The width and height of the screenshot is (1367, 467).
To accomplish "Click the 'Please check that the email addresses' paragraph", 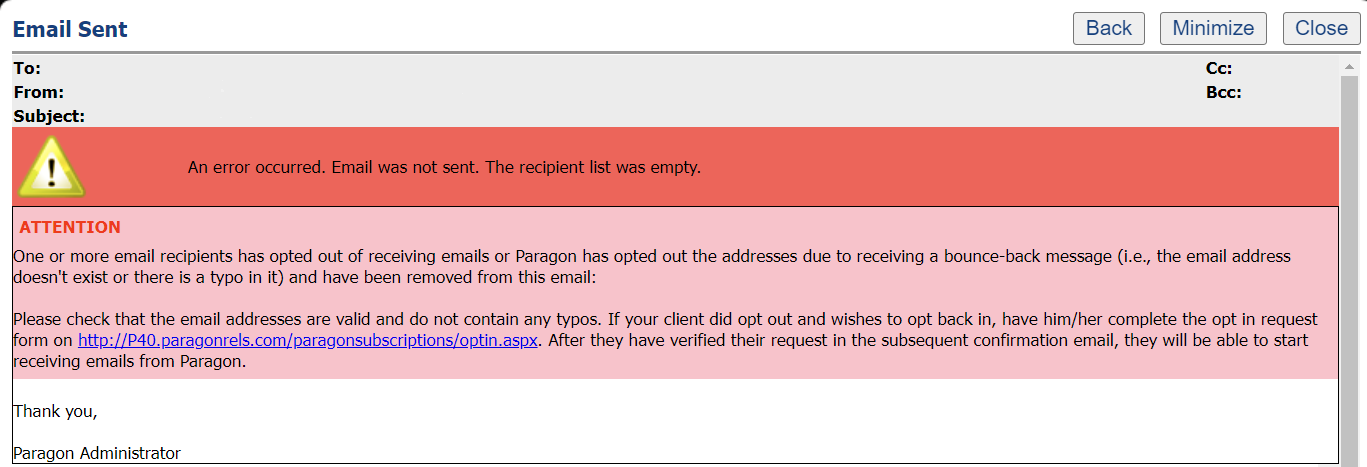I will [600, 320].
